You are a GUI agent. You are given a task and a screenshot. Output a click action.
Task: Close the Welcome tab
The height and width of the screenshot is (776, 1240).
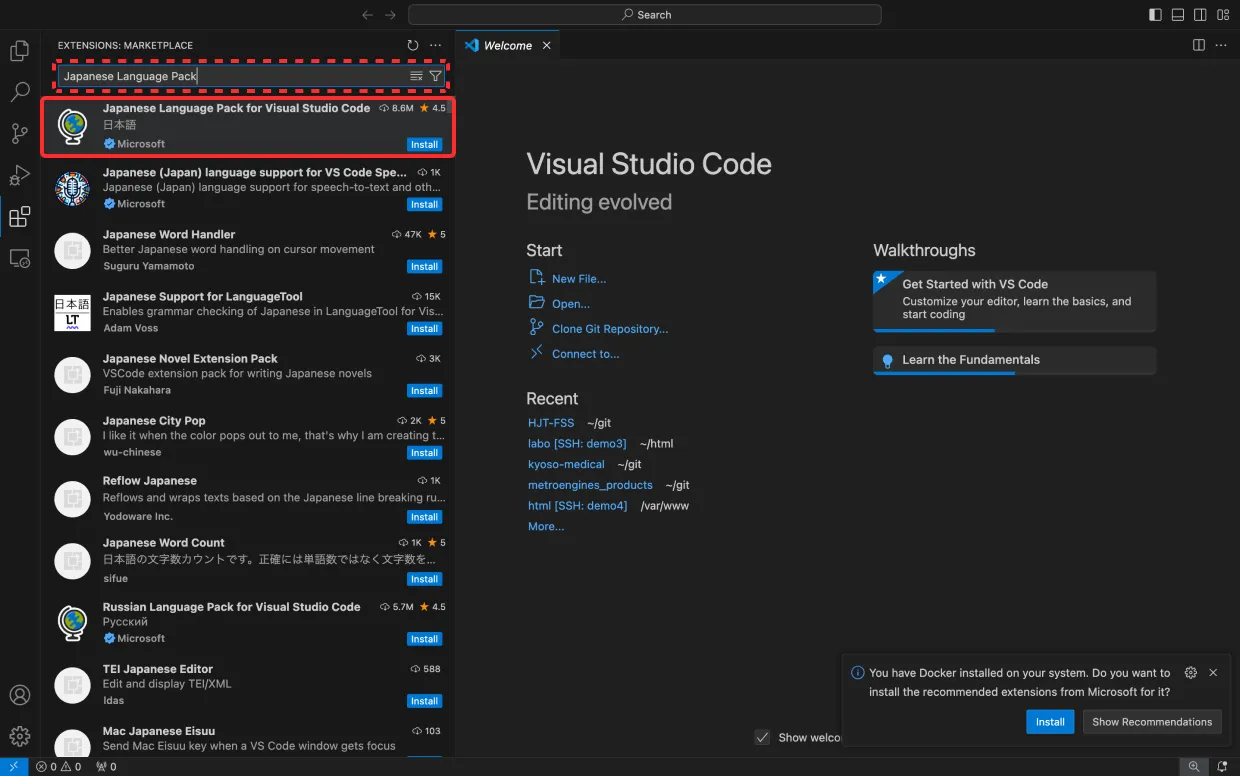547,45
